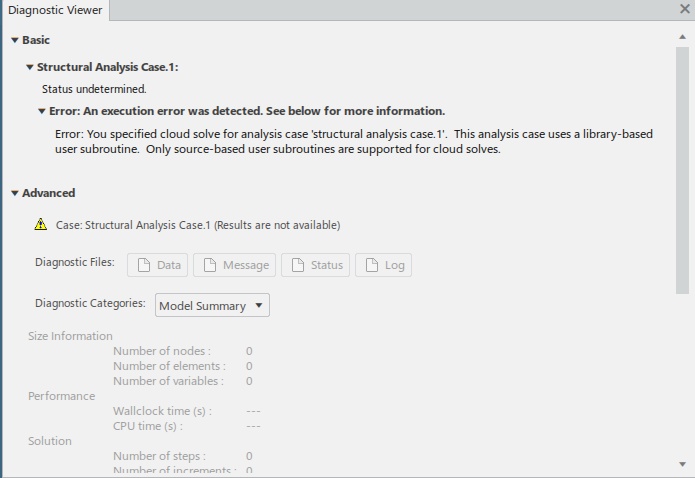Close the Diagnostic Viewer panel
The height and width of the screenshot is (478, 695).
click(685, 8)
